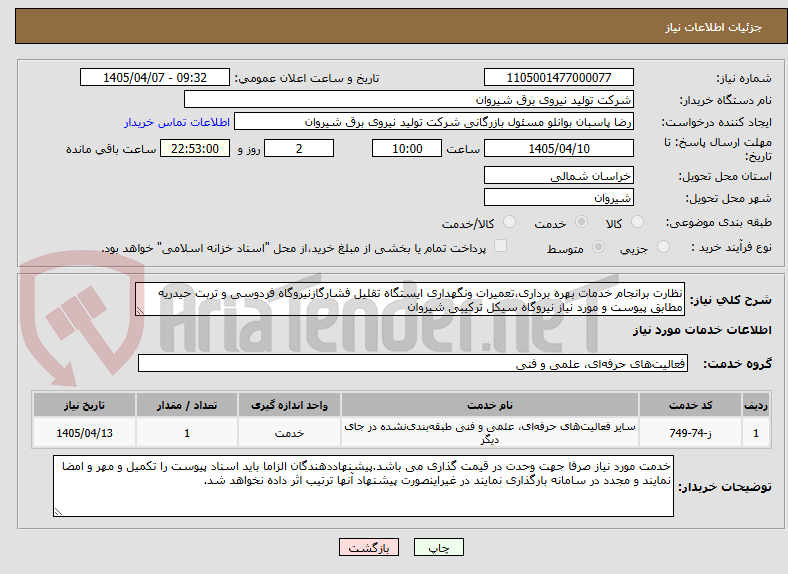Click the ساعت باقی مانده label
This screenshot has width=788, height=574.
click(111, 149)
